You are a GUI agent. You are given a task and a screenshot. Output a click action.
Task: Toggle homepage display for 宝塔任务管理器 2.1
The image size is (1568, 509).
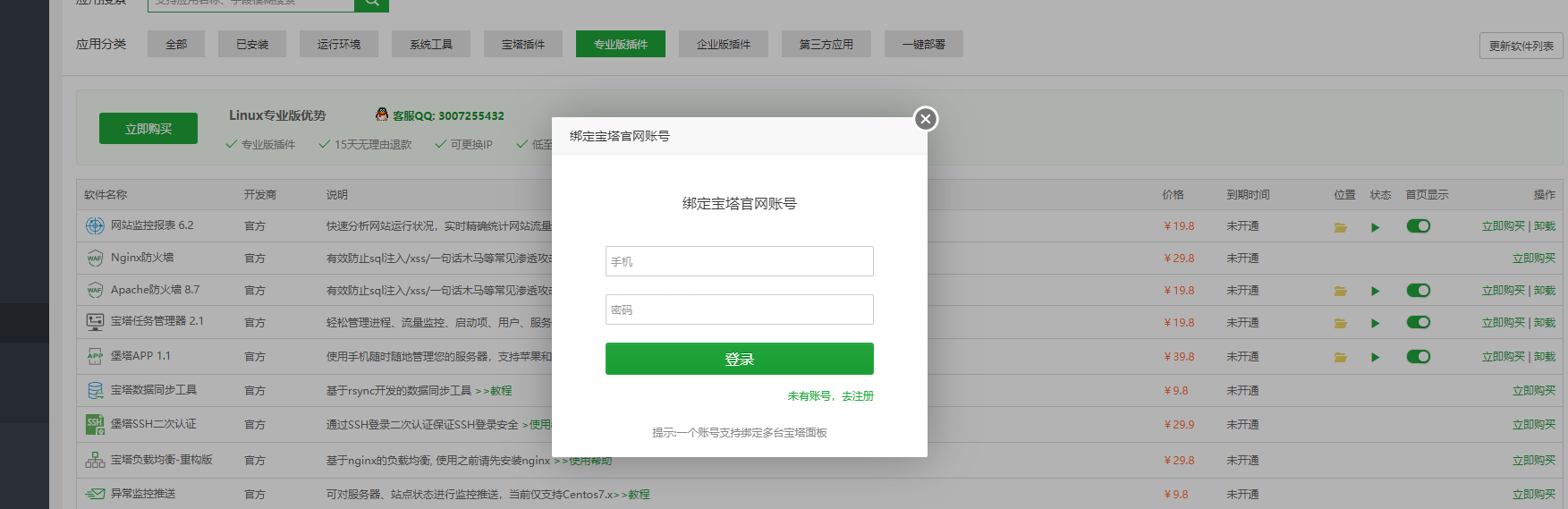[x=1419, y=322]
